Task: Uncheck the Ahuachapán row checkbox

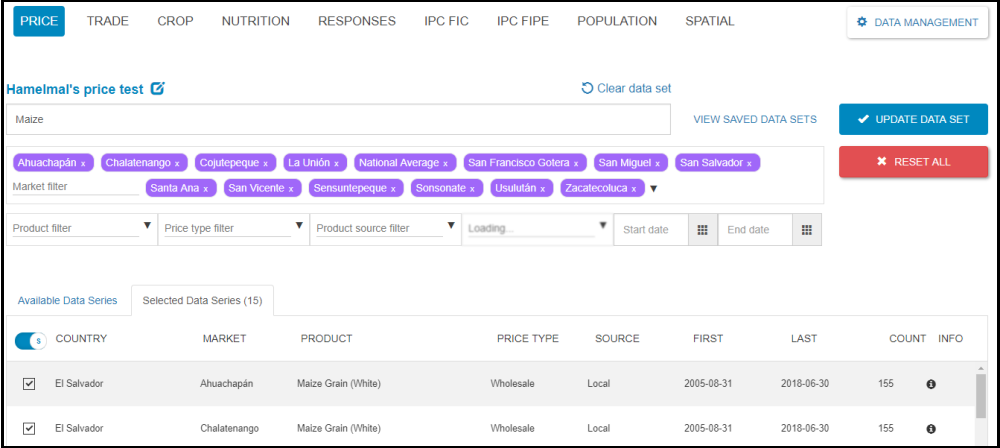Action: (29, 383)
